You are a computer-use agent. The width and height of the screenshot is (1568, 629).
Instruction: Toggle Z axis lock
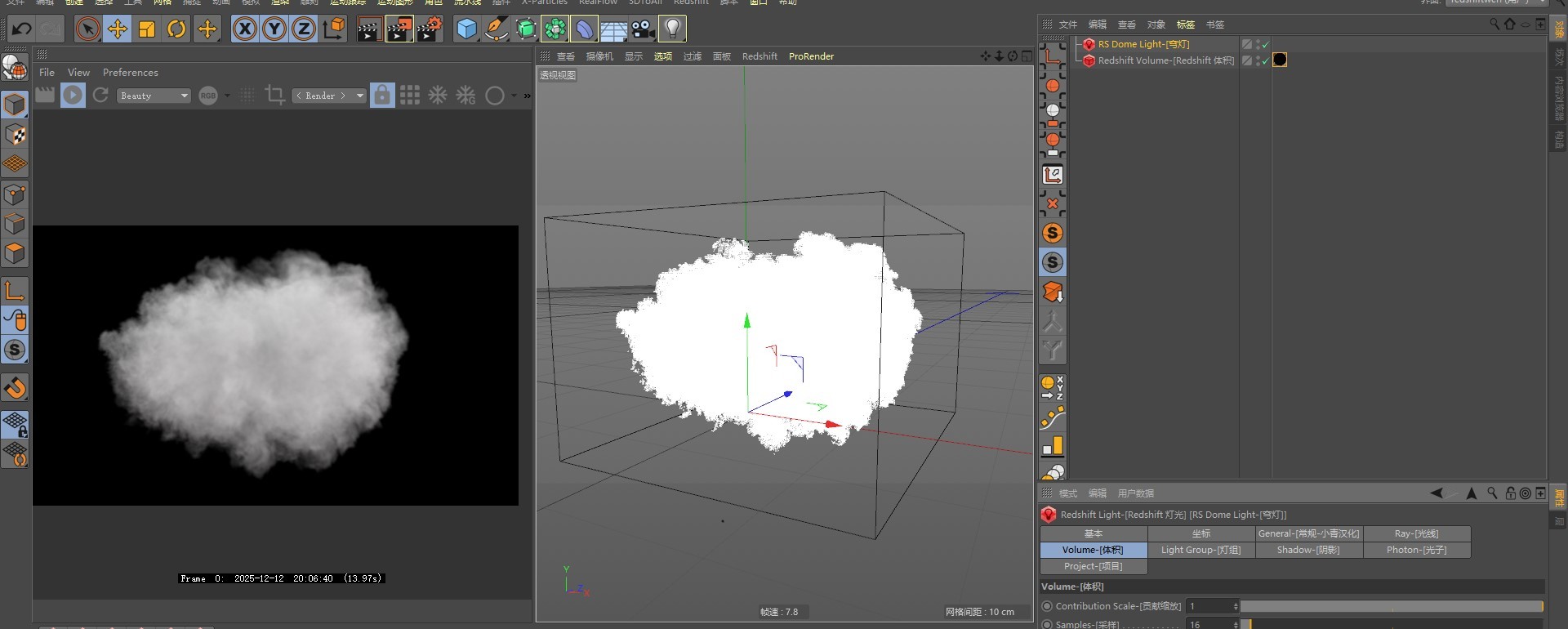tap(304, 29)
